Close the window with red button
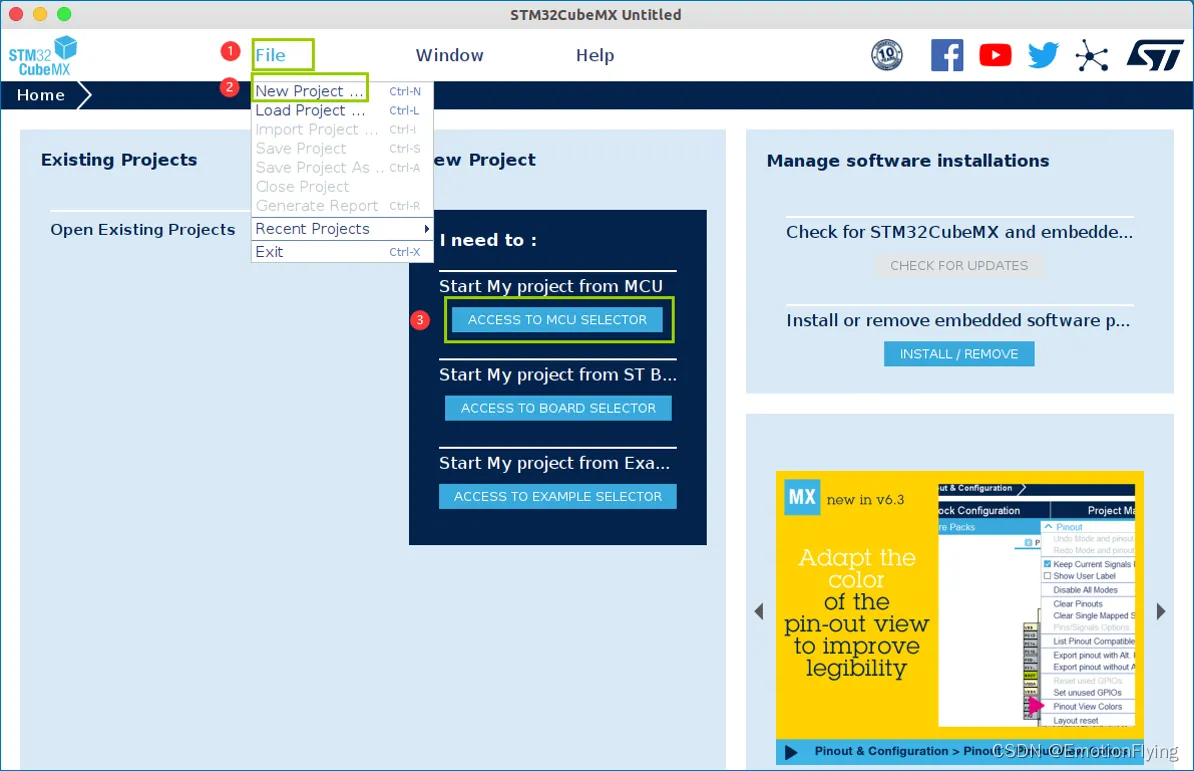1194x771 pixels. 16,14
